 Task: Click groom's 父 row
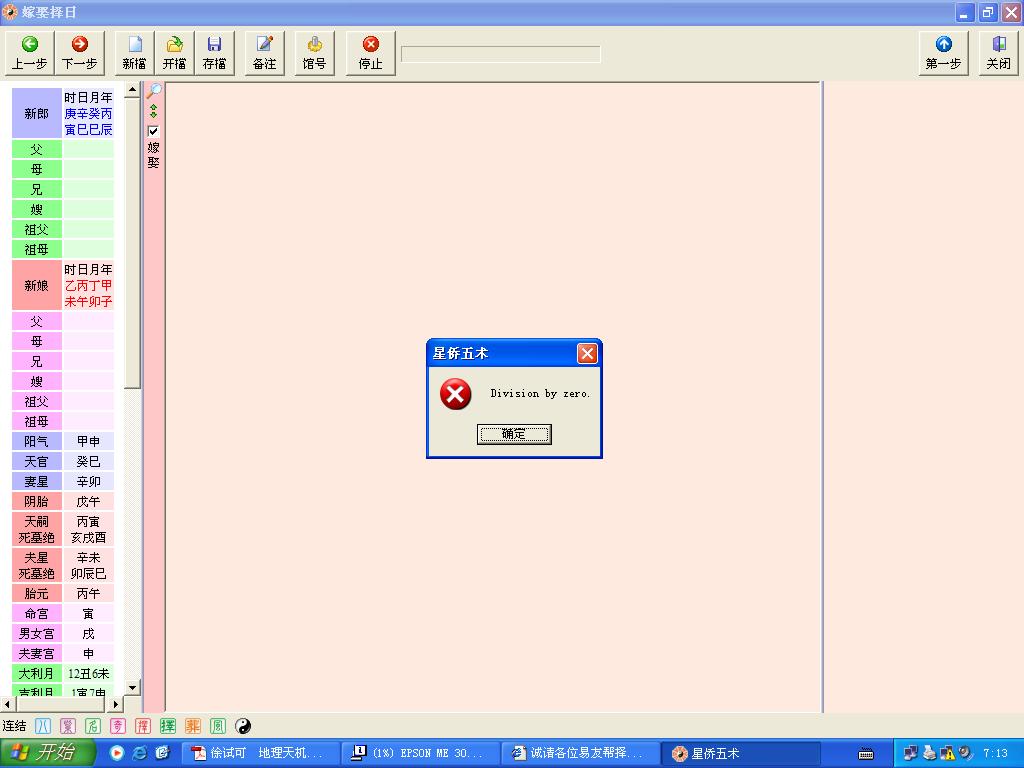(x=63, y=150)
